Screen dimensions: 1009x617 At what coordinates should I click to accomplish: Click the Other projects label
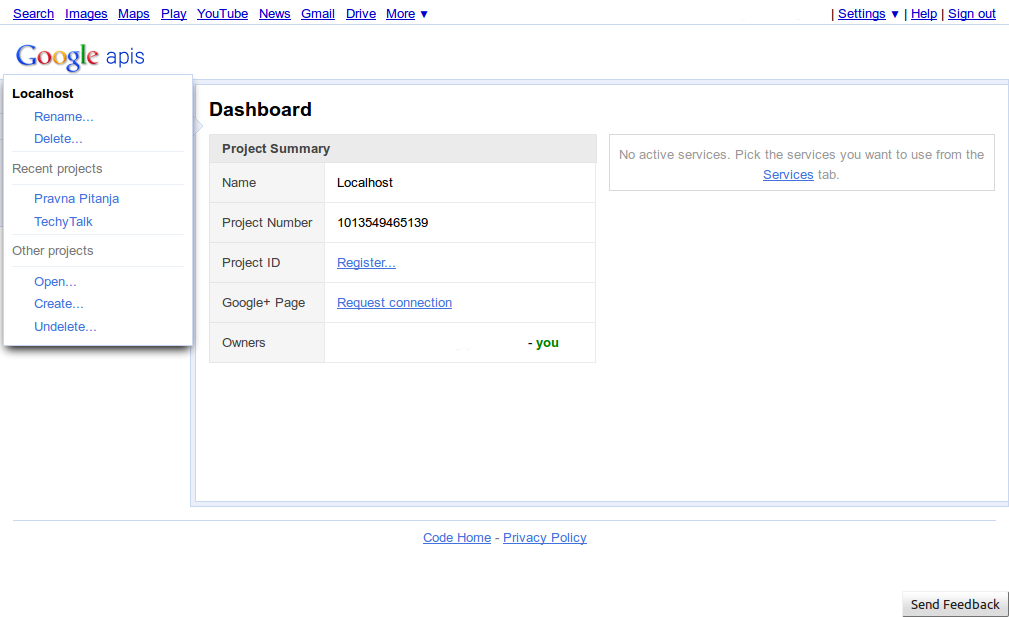53,250
